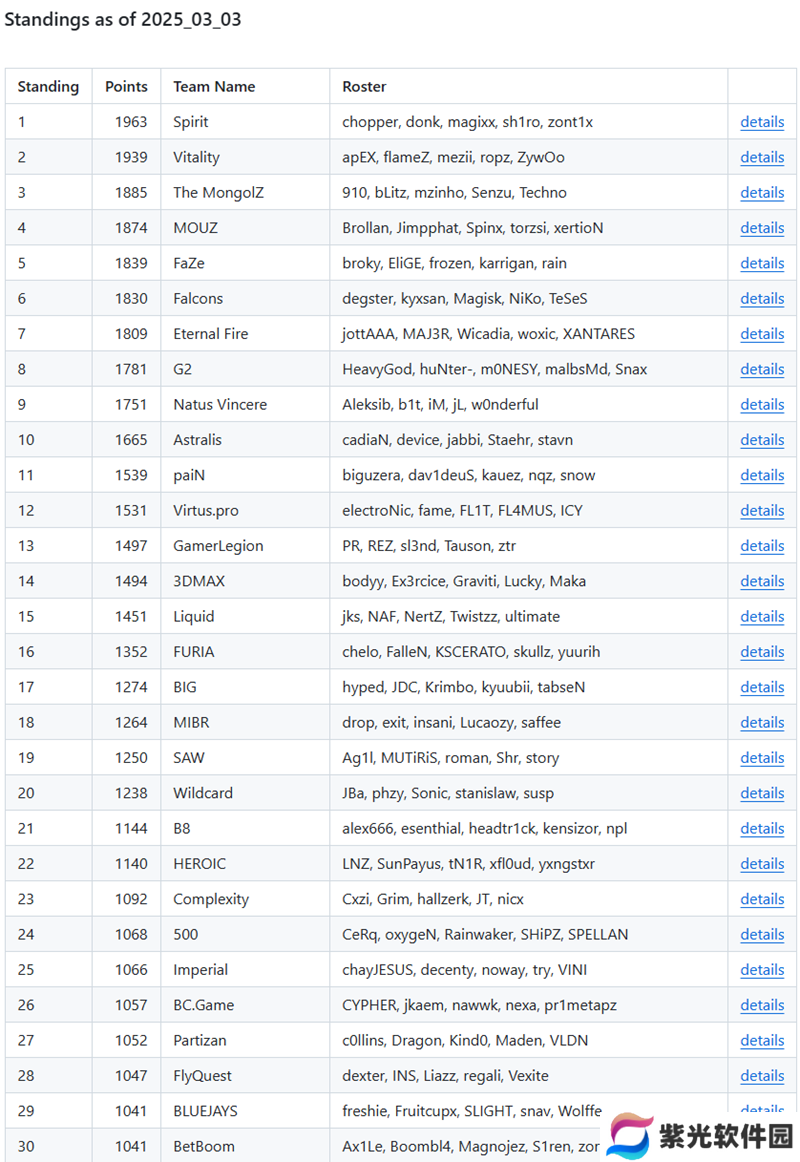Select team name MOUZ
Screen dimensions: 800x1162
pos(196,228)
